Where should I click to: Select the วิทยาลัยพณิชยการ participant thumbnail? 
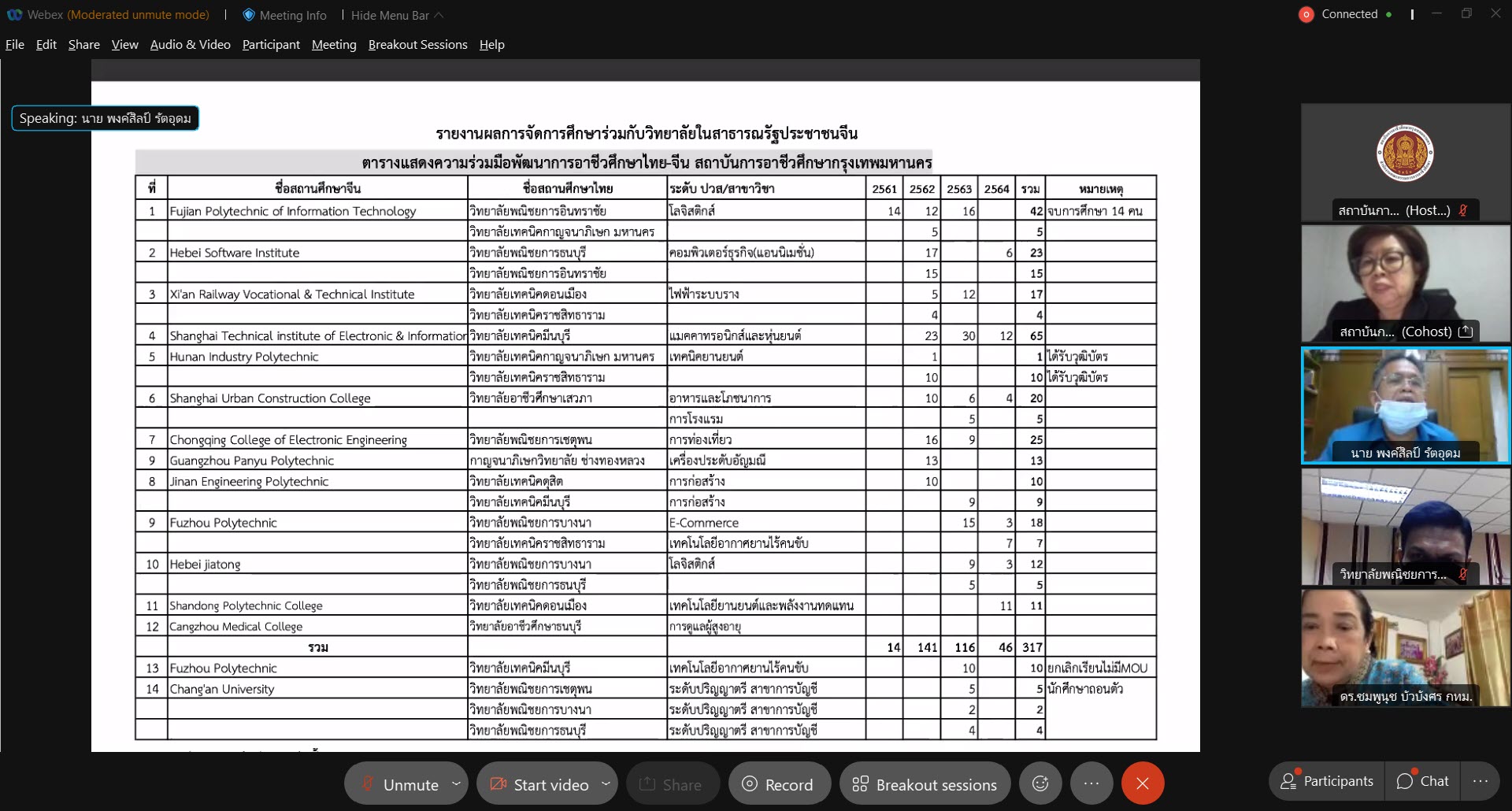[x=1406, y=527]
